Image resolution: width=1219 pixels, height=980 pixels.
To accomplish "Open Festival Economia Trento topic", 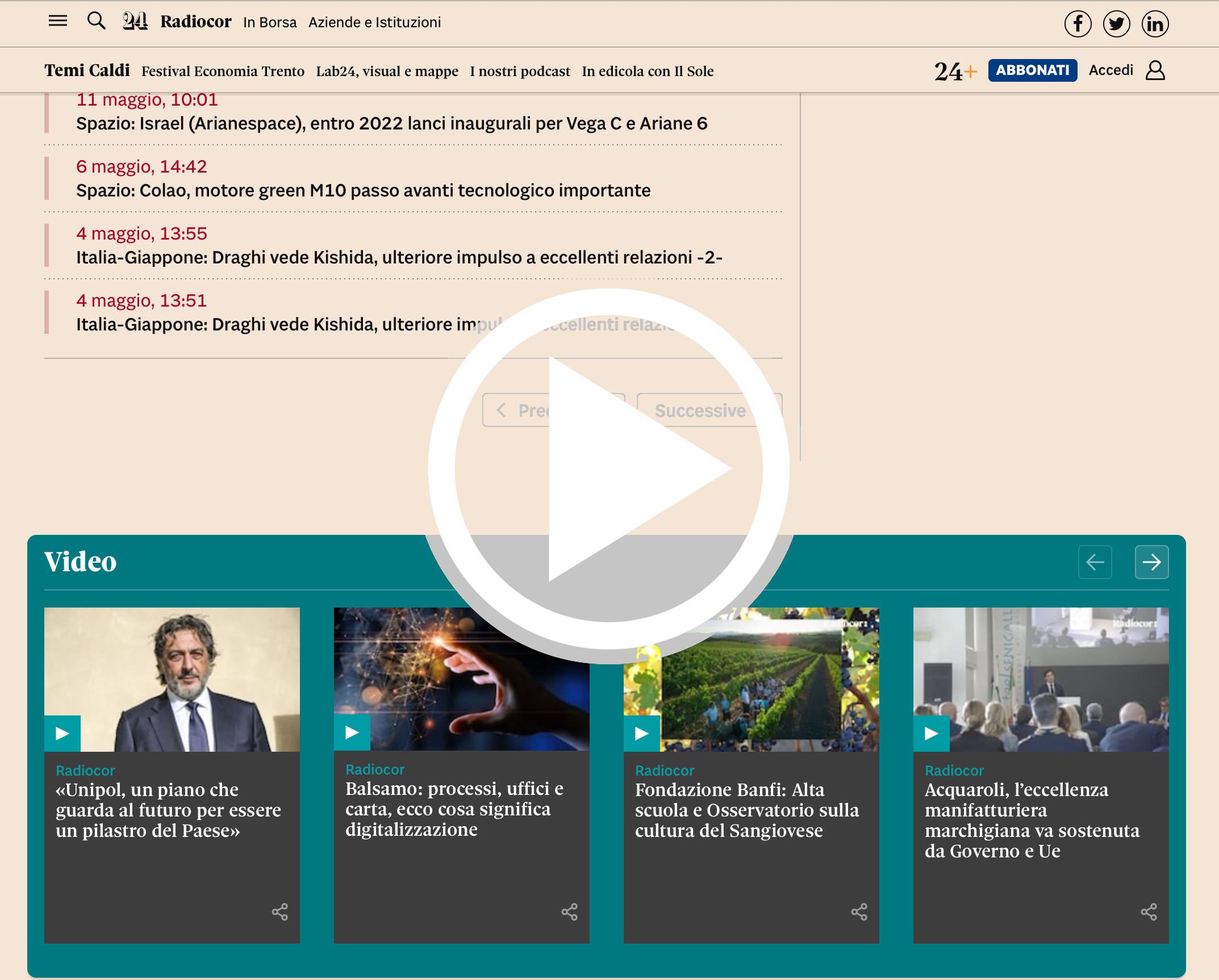I will tap(223, 71).
